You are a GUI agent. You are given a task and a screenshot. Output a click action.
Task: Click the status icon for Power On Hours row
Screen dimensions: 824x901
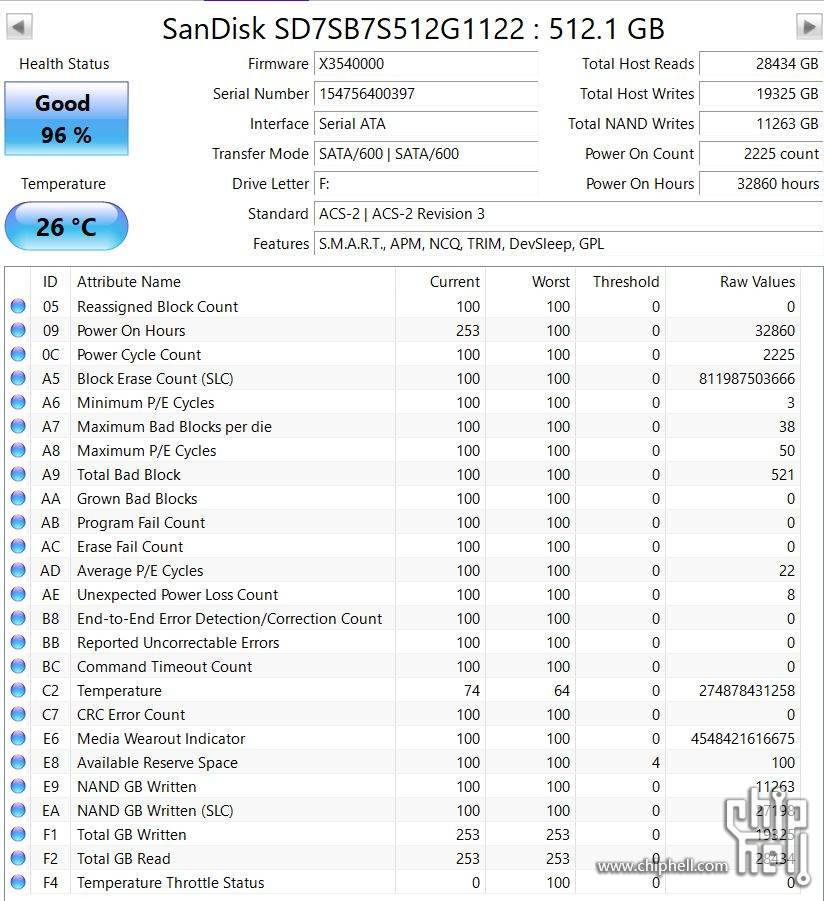click(18, 330)
